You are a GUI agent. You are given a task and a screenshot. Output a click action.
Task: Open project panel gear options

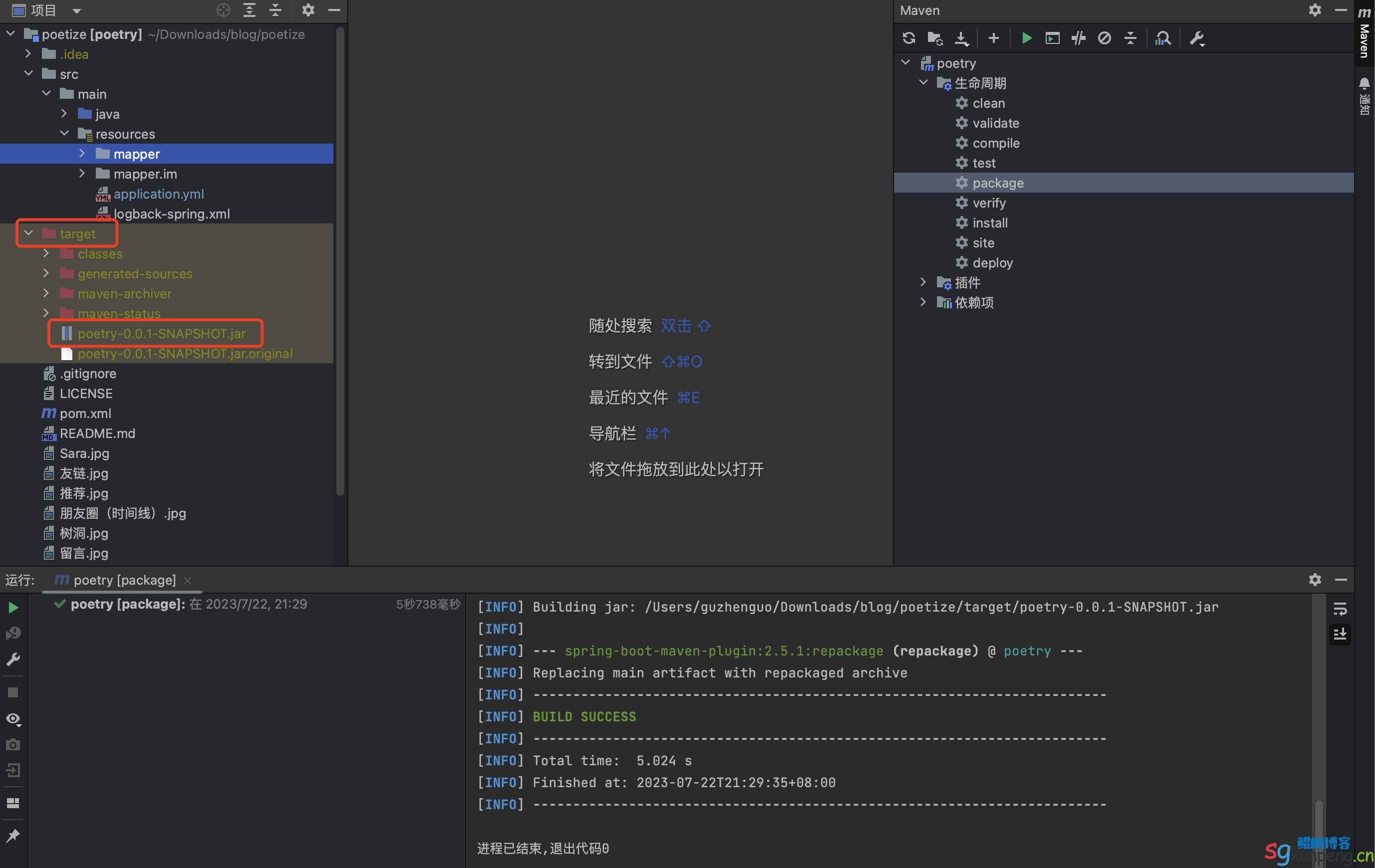(x=308, y=9)
